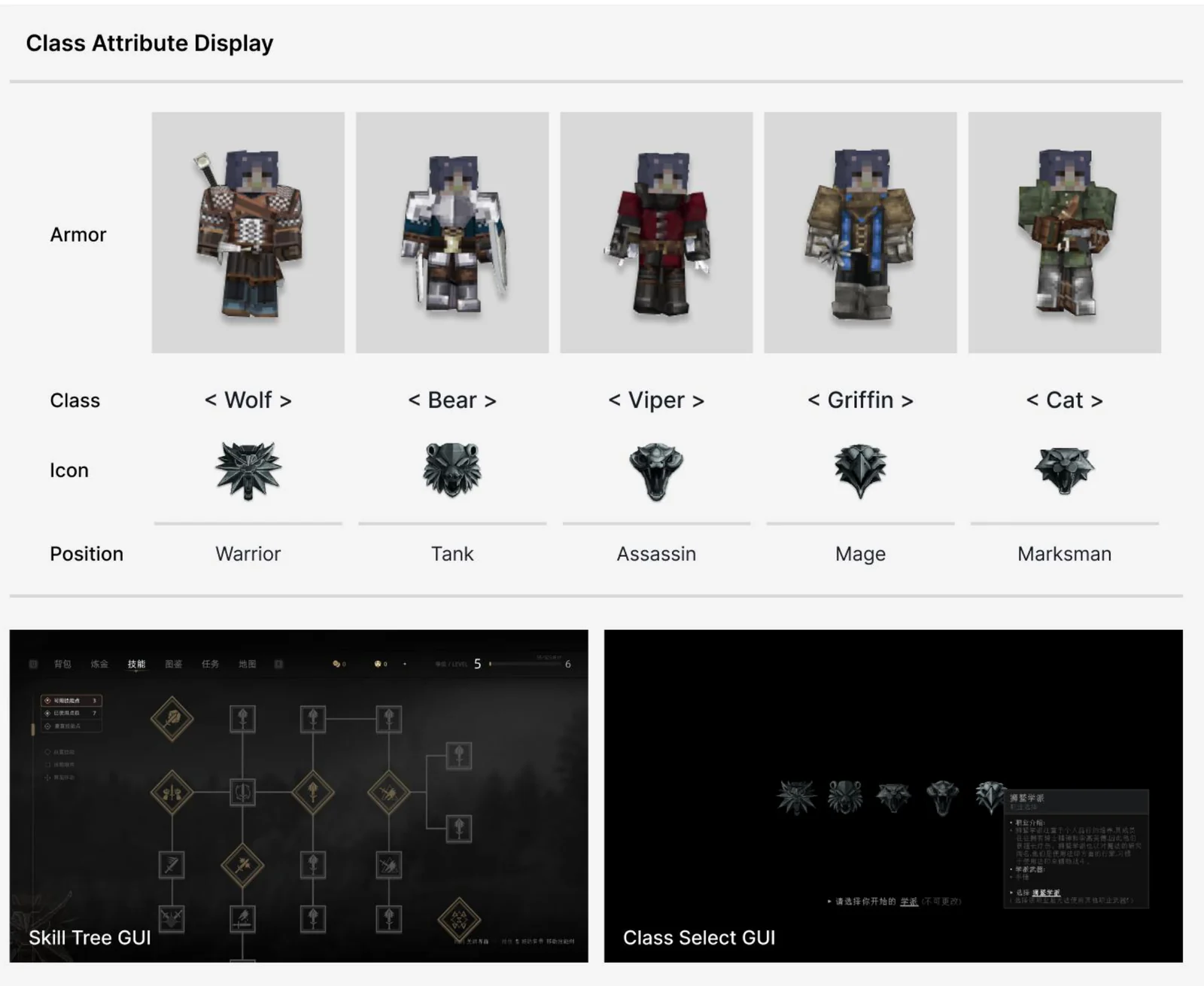Select the cat medallion in the Class Select GUI

coord(893,798)
